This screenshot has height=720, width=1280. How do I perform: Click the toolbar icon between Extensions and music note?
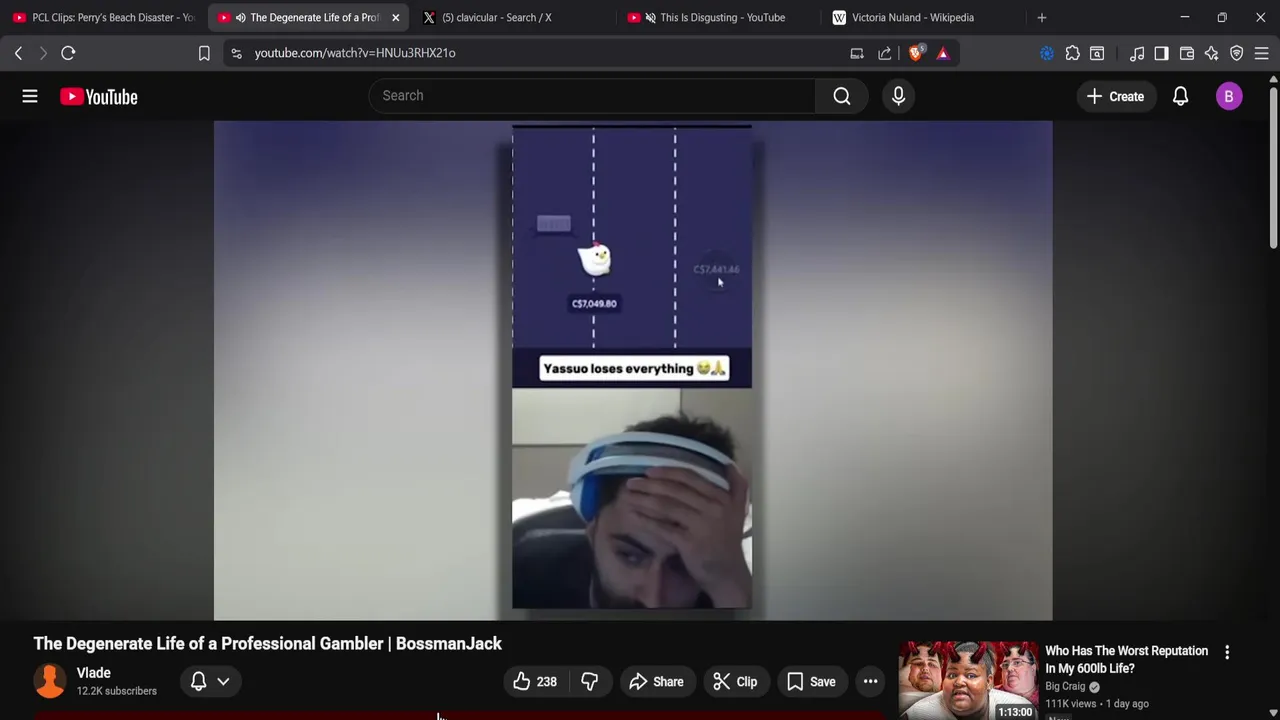1097,53
